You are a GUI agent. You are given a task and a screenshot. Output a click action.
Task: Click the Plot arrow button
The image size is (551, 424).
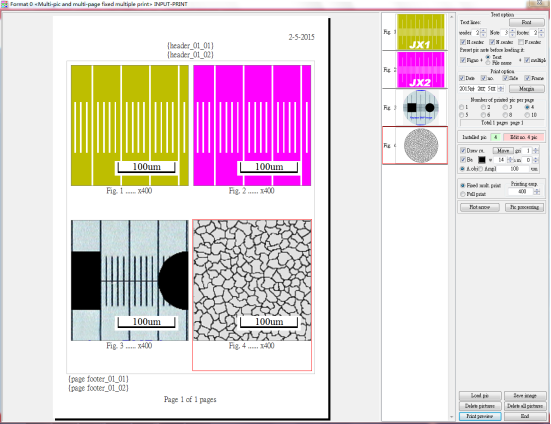480,207
